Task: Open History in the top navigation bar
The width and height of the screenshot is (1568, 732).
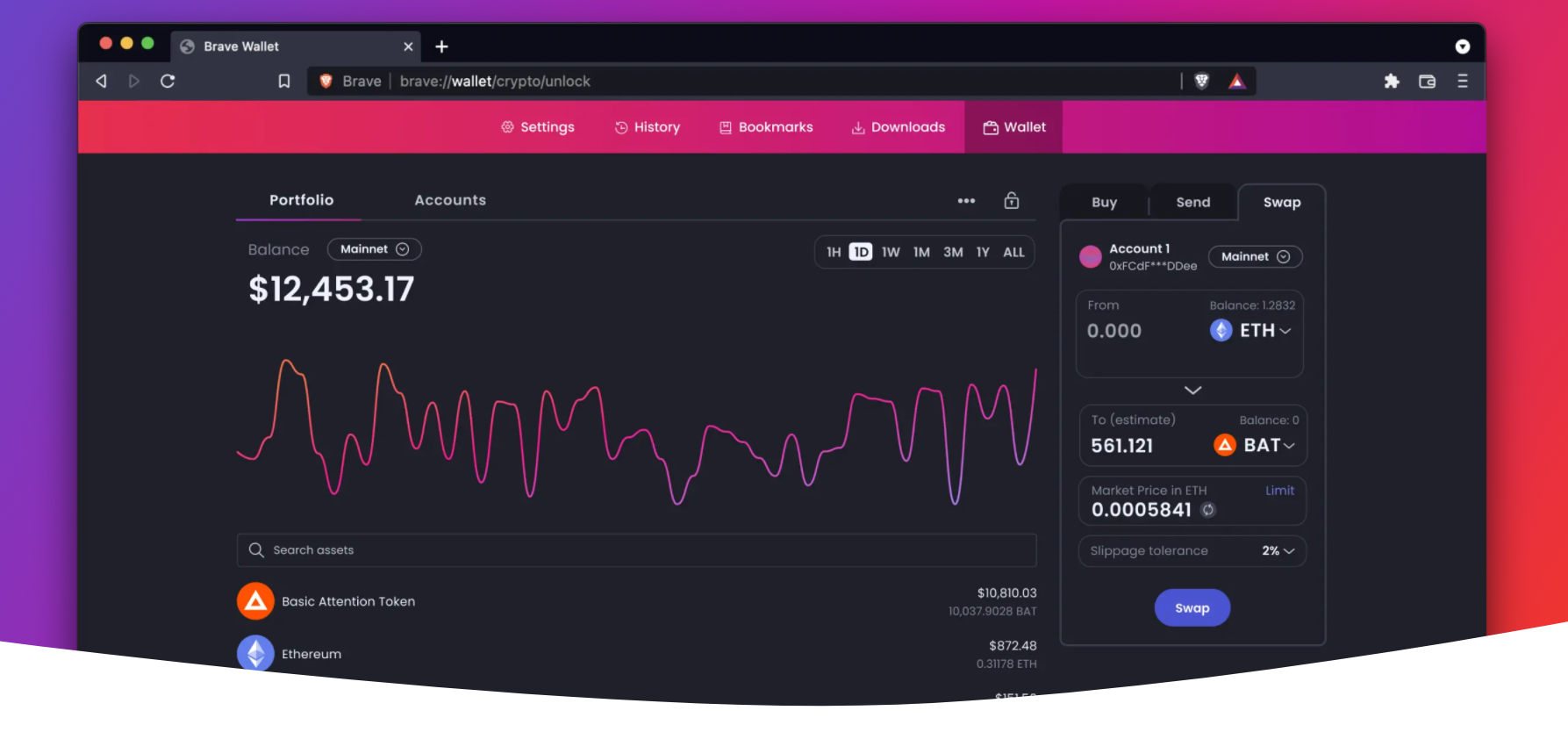Action: click(x=648, y=127)
